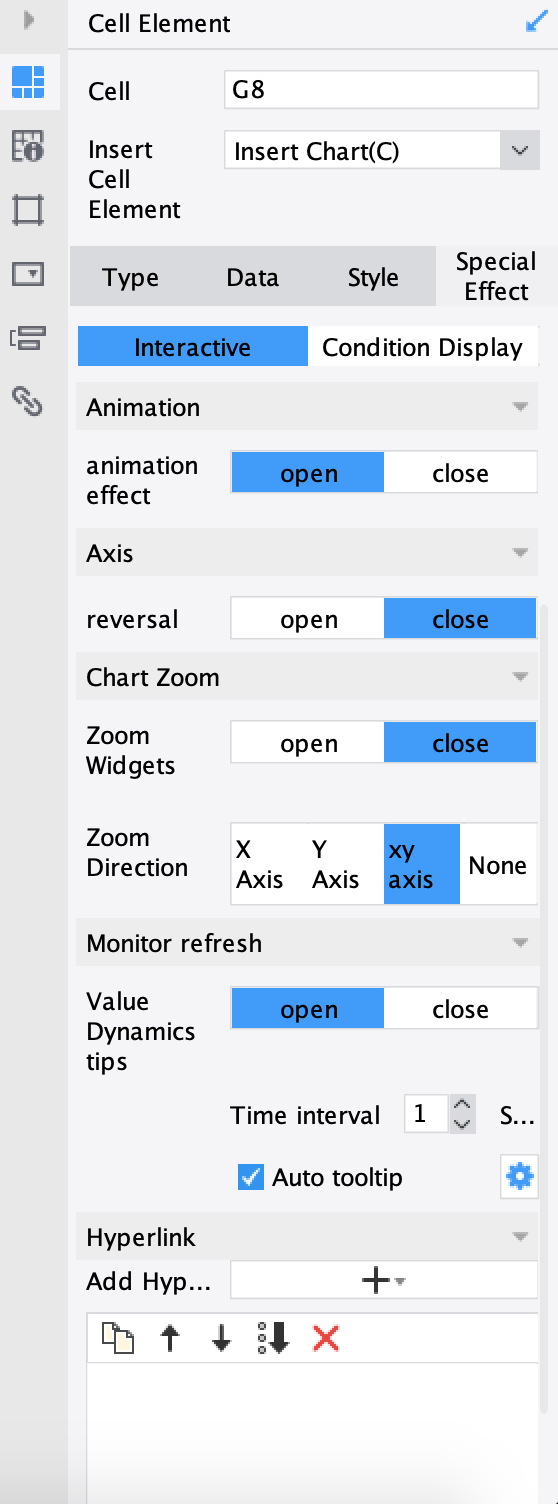This screenshot has height=1504, width=558.
Task: Open the Cell Element sidebar panel icon
Action: pyautogui.click(x=28, y=81)
